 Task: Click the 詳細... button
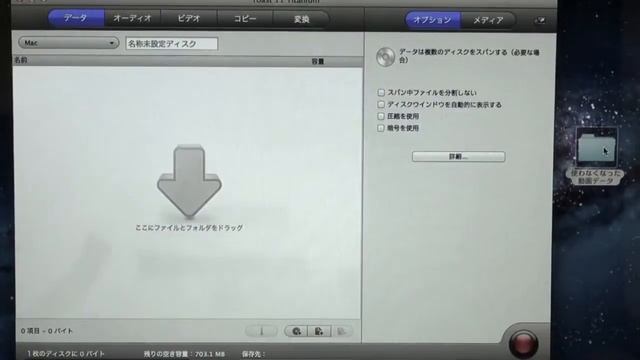click(458, 157)
